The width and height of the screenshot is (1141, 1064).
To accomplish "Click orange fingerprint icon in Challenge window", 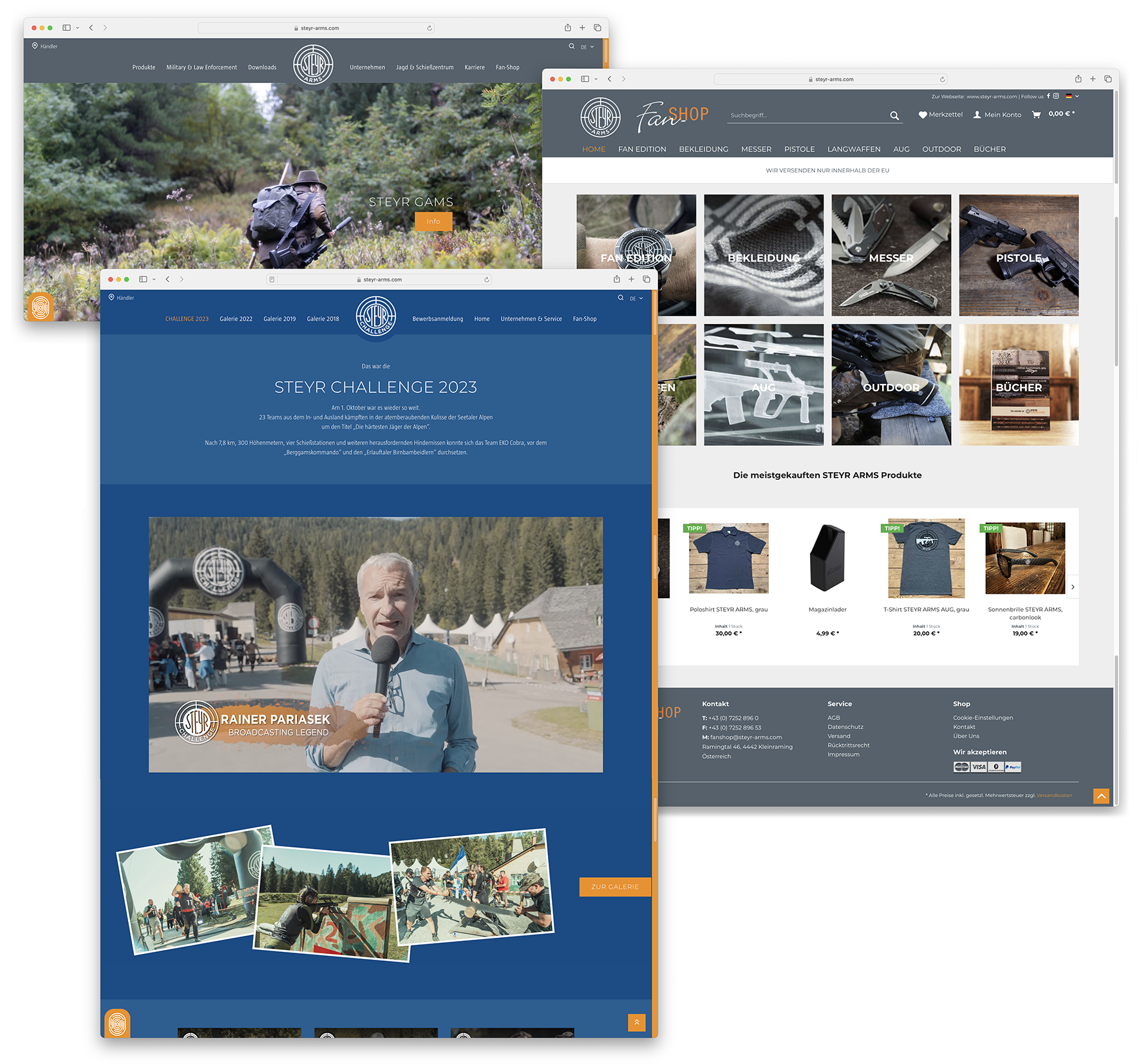I will click(117, 1023).
